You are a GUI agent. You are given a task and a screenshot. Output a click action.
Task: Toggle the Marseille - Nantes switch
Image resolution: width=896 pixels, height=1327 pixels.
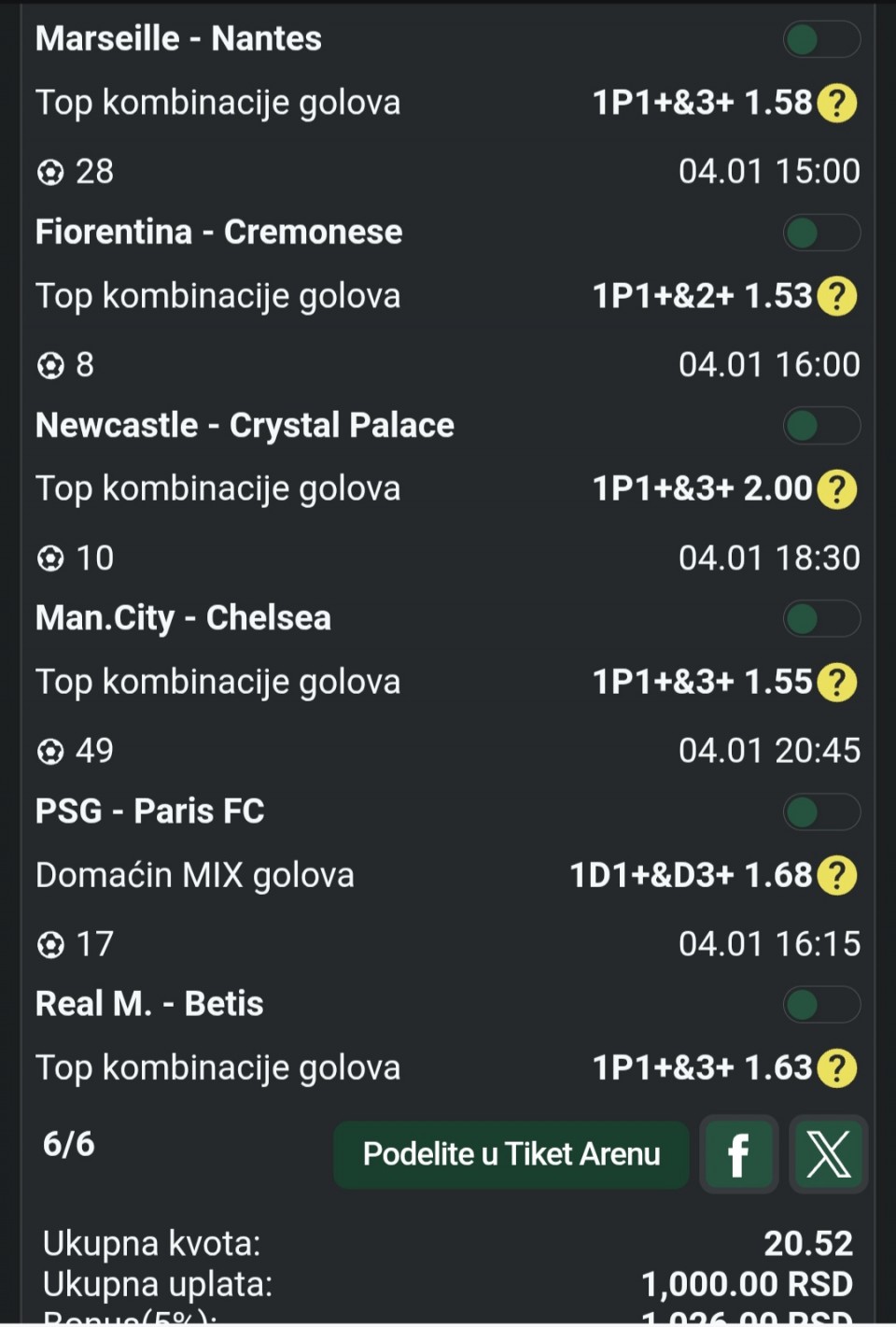tap(820, 40)
